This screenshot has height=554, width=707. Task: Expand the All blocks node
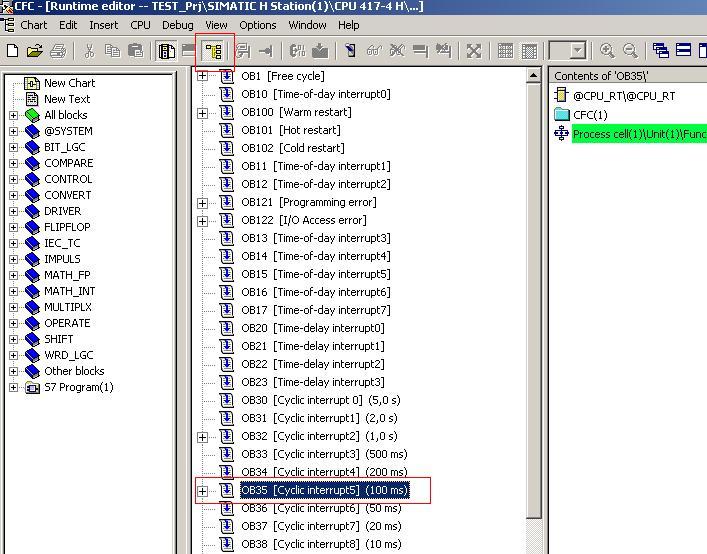[14, 116]
